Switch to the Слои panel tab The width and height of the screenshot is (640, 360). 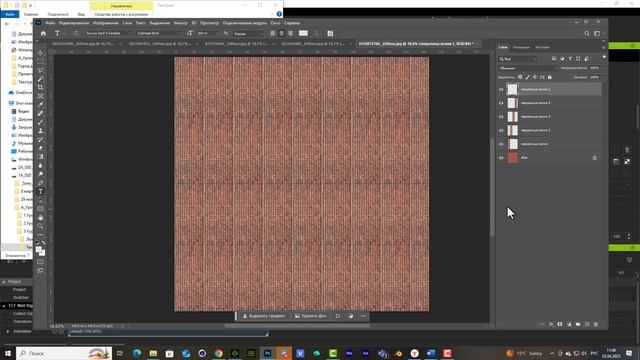point(503,47)
